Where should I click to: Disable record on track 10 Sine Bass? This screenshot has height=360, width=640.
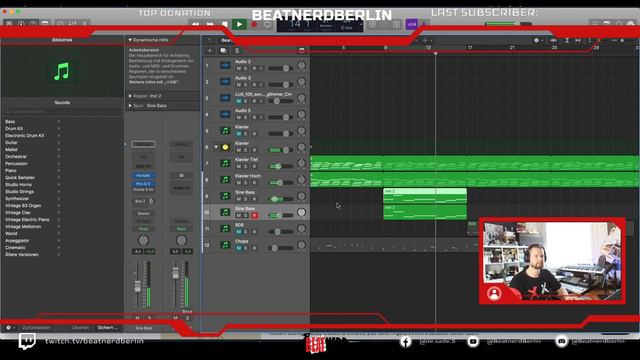254,216
